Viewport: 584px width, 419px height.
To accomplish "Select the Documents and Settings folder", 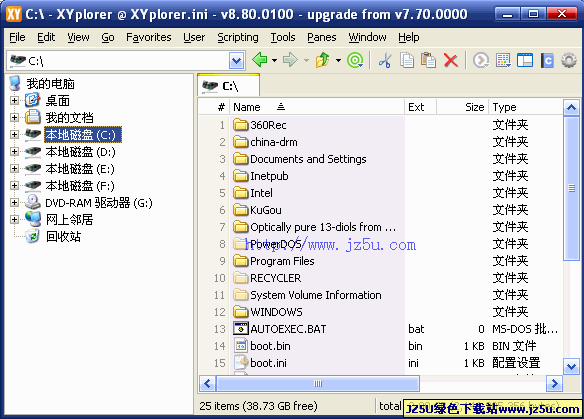I will pyautogui.click(x=308, y=159).
